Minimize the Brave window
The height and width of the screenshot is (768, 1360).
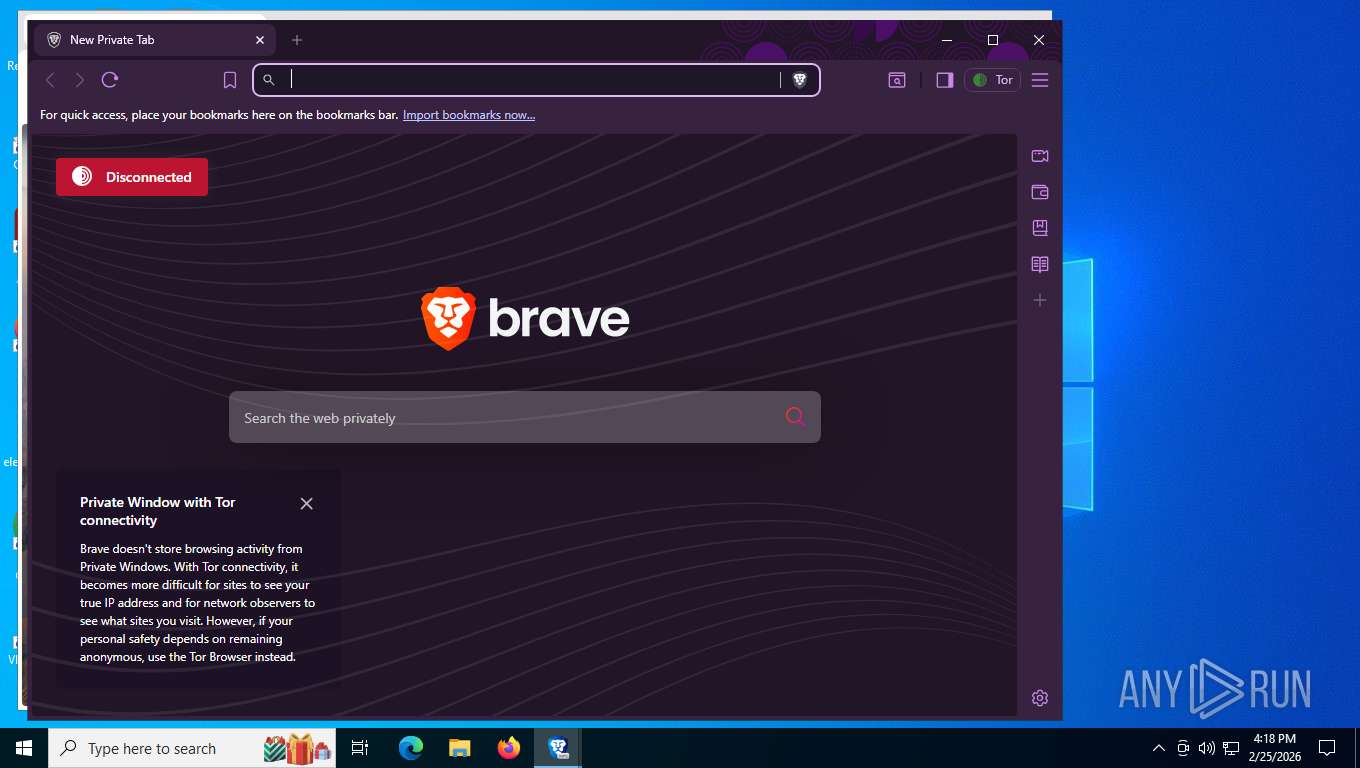pos(947,40)
